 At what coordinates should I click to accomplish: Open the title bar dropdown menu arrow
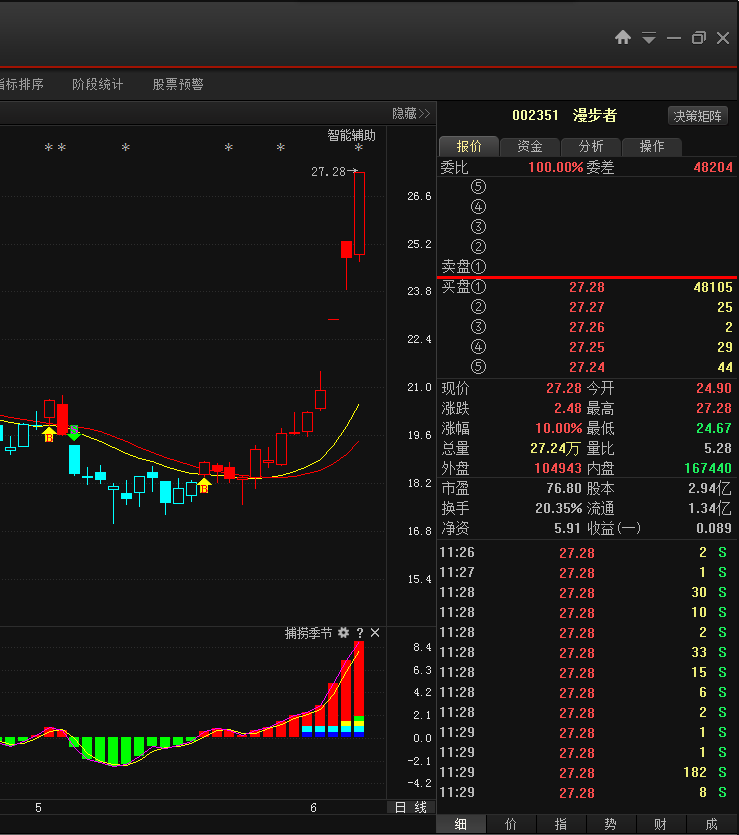[x=649, y=38]
